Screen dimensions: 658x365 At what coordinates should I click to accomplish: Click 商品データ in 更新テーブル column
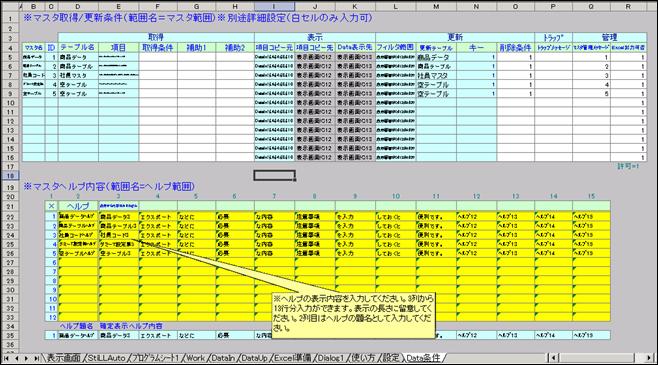[436, 57]
